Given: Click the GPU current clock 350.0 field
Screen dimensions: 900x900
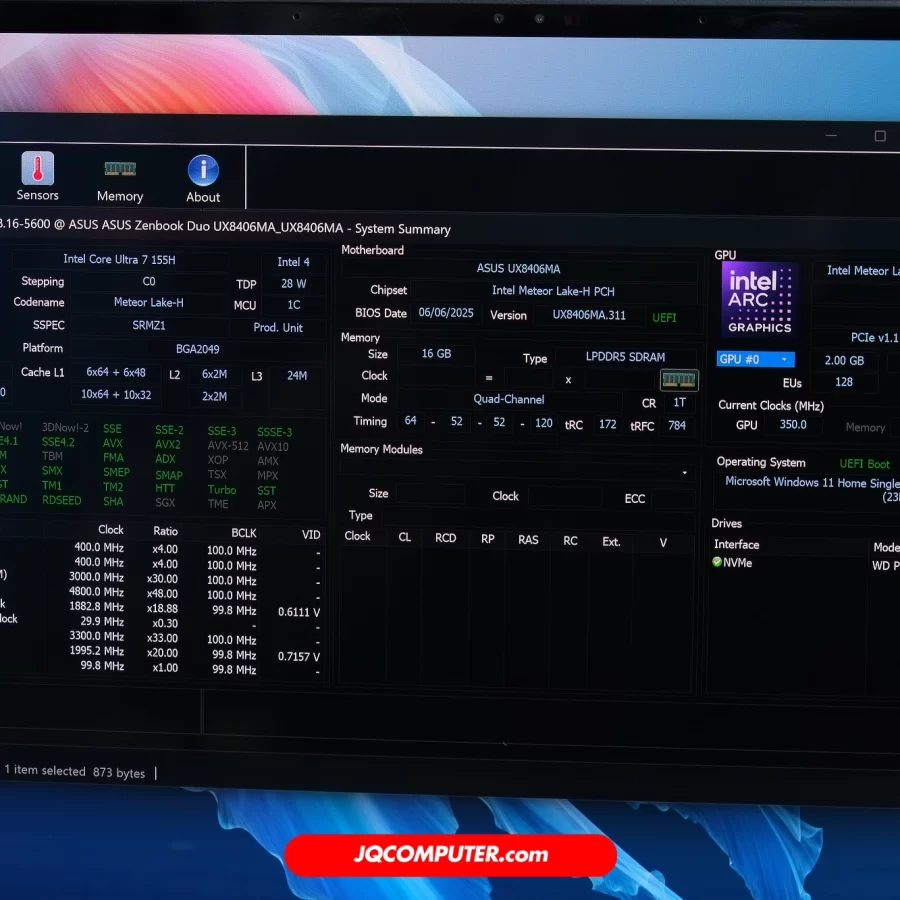Looking at the screenshot, I should (793, 425).
